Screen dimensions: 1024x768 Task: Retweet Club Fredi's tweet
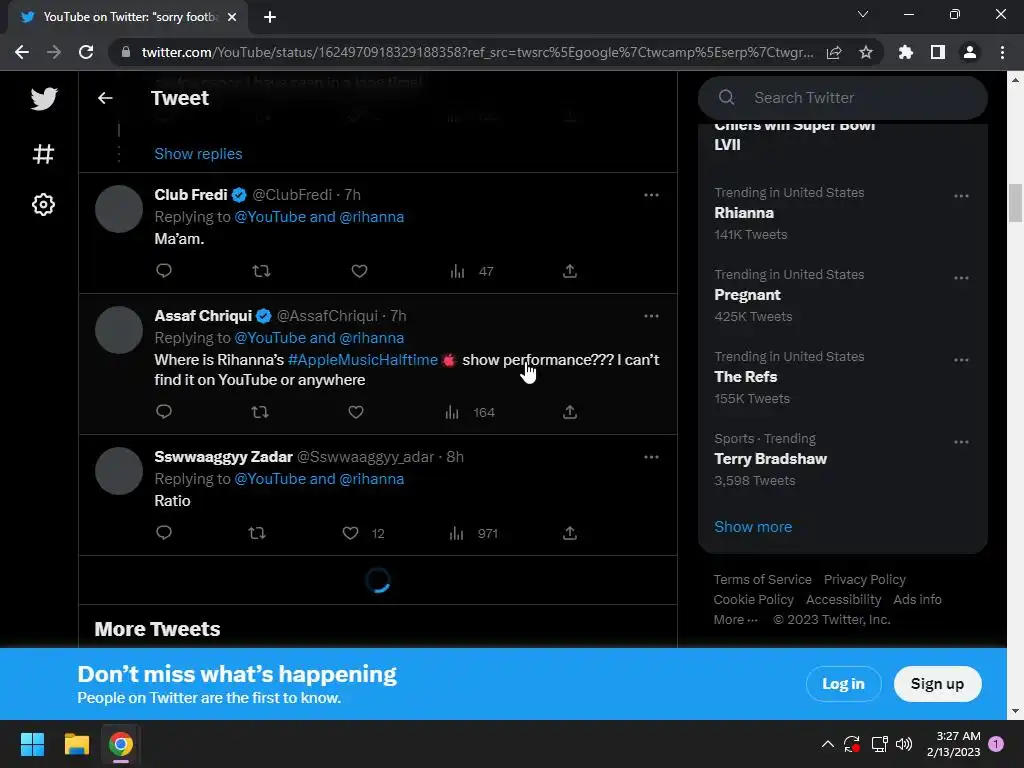click(x=261, y=270)
